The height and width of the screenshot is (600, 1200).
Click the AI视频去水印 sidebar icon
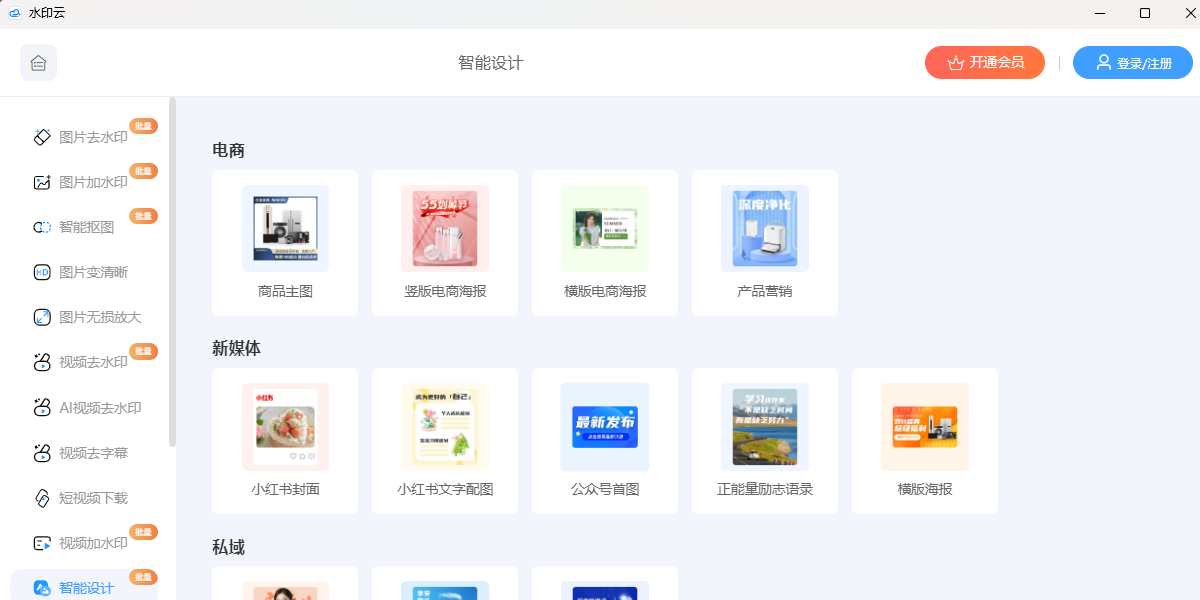point(42,408)
